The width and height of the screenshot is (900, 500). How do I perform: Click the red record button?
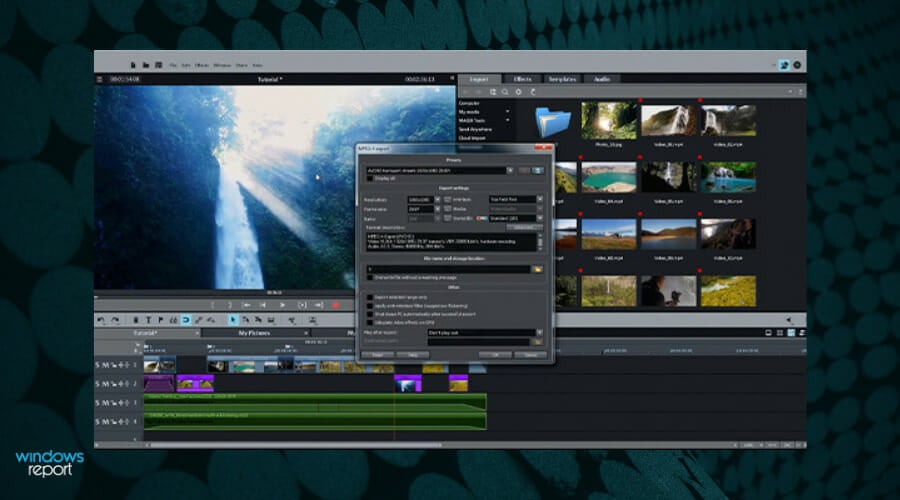click(x=336, y=305)
